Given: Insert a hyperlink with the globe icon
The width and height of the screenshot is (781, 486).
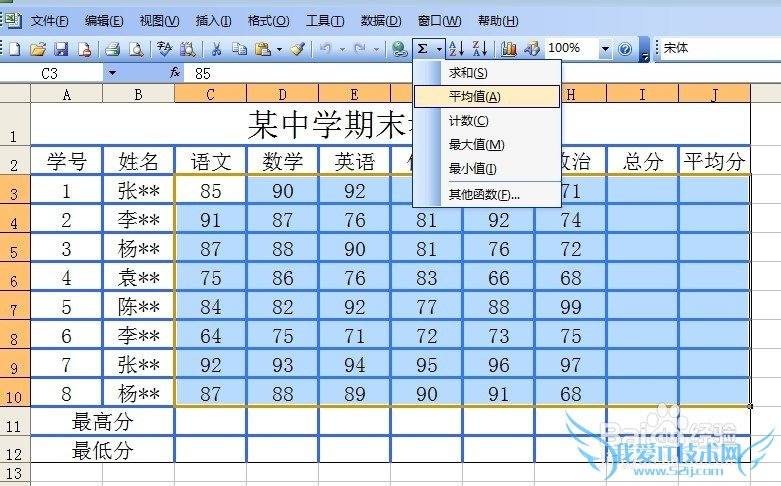Looking at the screenshot, I should pyautogui.click(x=399, y=49).
